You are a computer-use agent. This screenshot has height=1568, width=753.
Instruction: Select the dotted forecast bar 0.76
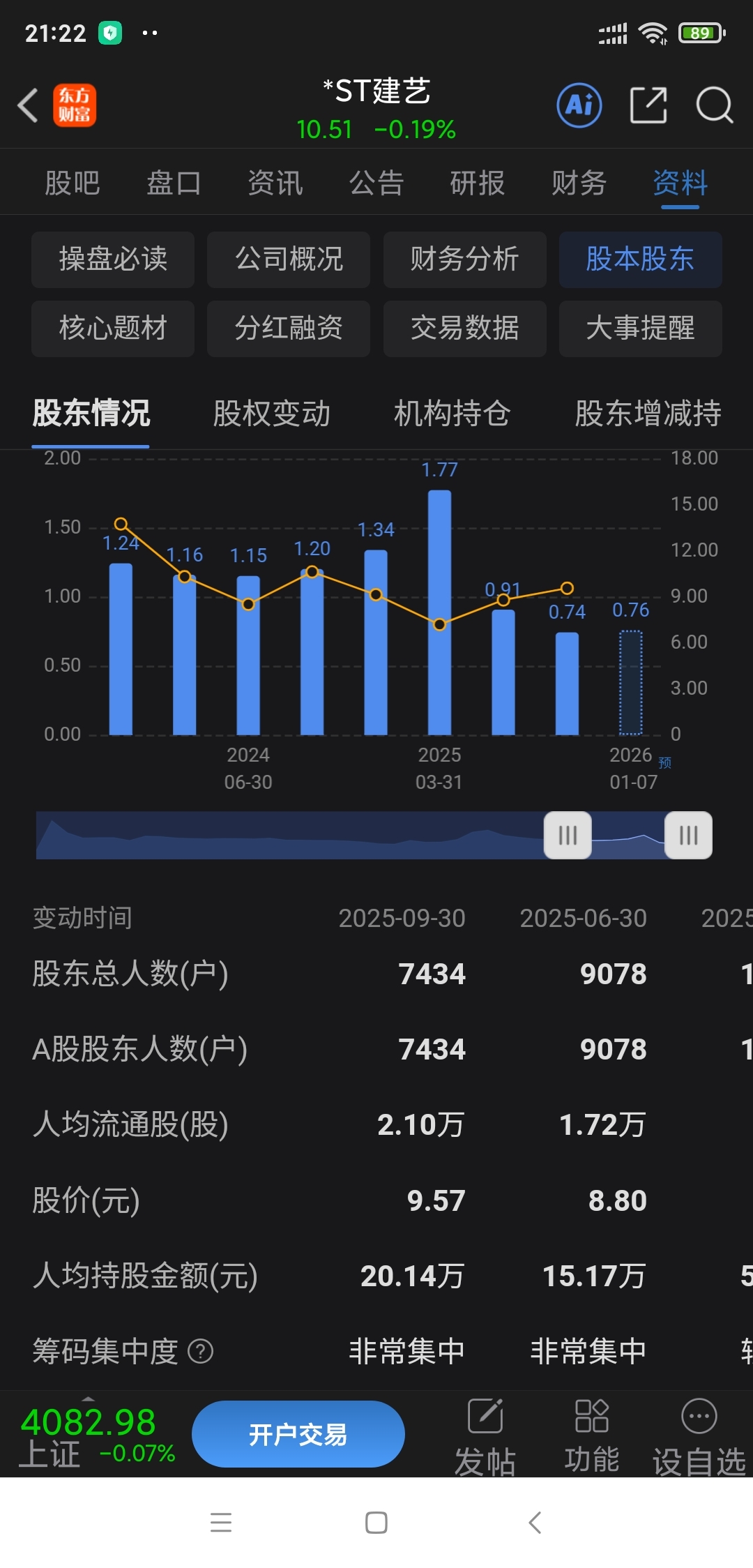pyautogui.click(x=631, y=682)
